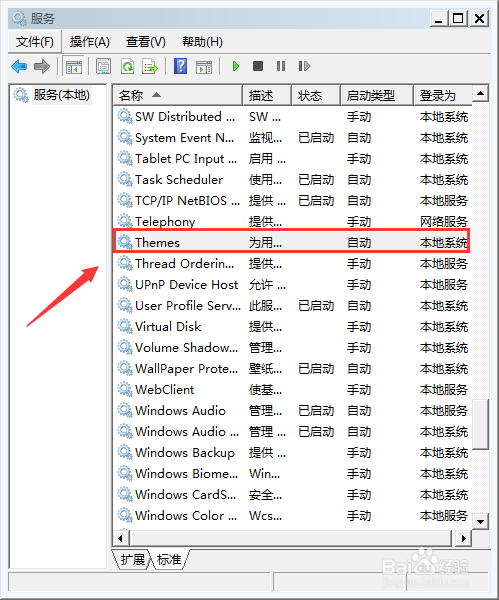499x600 pixels.
Task: Click the Themes gear icon
Action: 125,242
